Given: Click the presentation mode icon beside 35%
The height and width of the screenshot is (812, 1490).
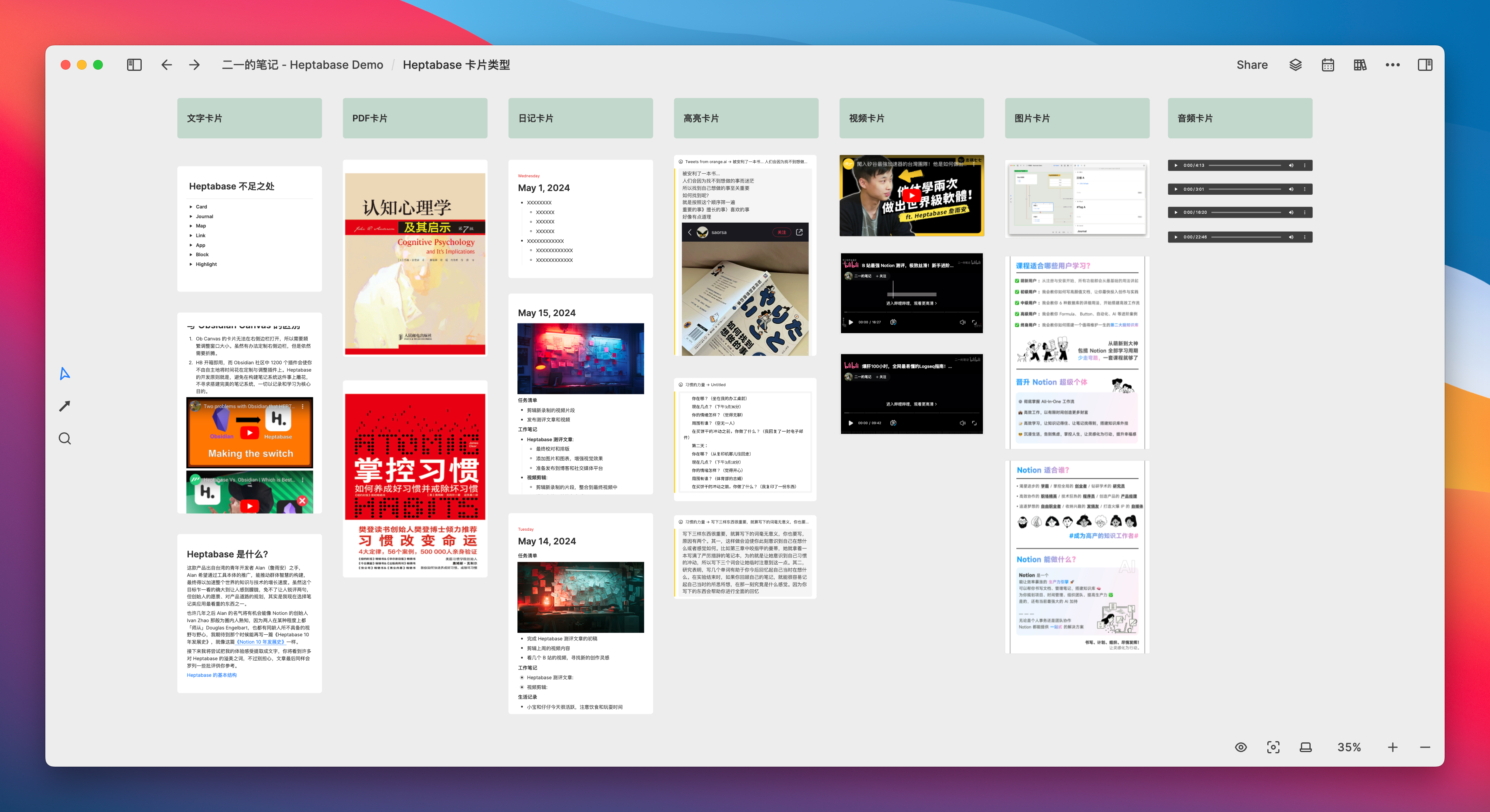Looking at the screenshot, I should click(x=1305, y=747).
